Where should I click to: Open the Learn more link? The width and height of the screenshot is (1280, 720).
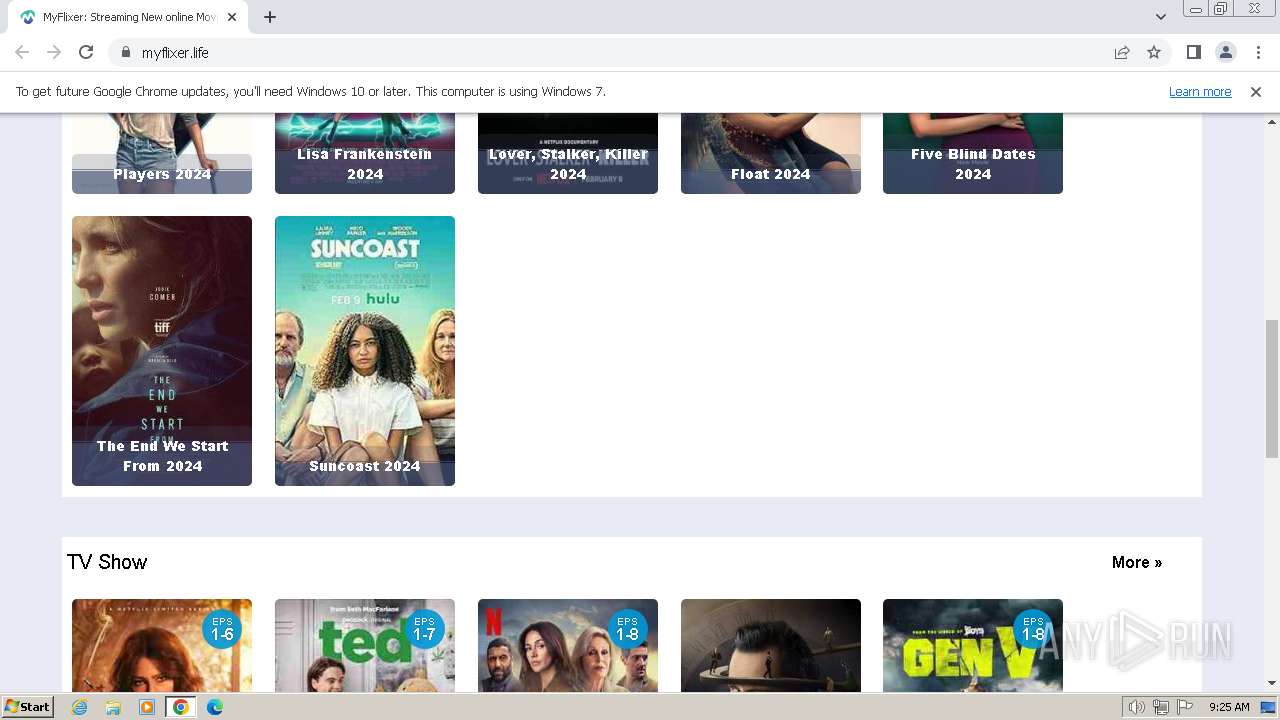click(x=1200, y=91)
